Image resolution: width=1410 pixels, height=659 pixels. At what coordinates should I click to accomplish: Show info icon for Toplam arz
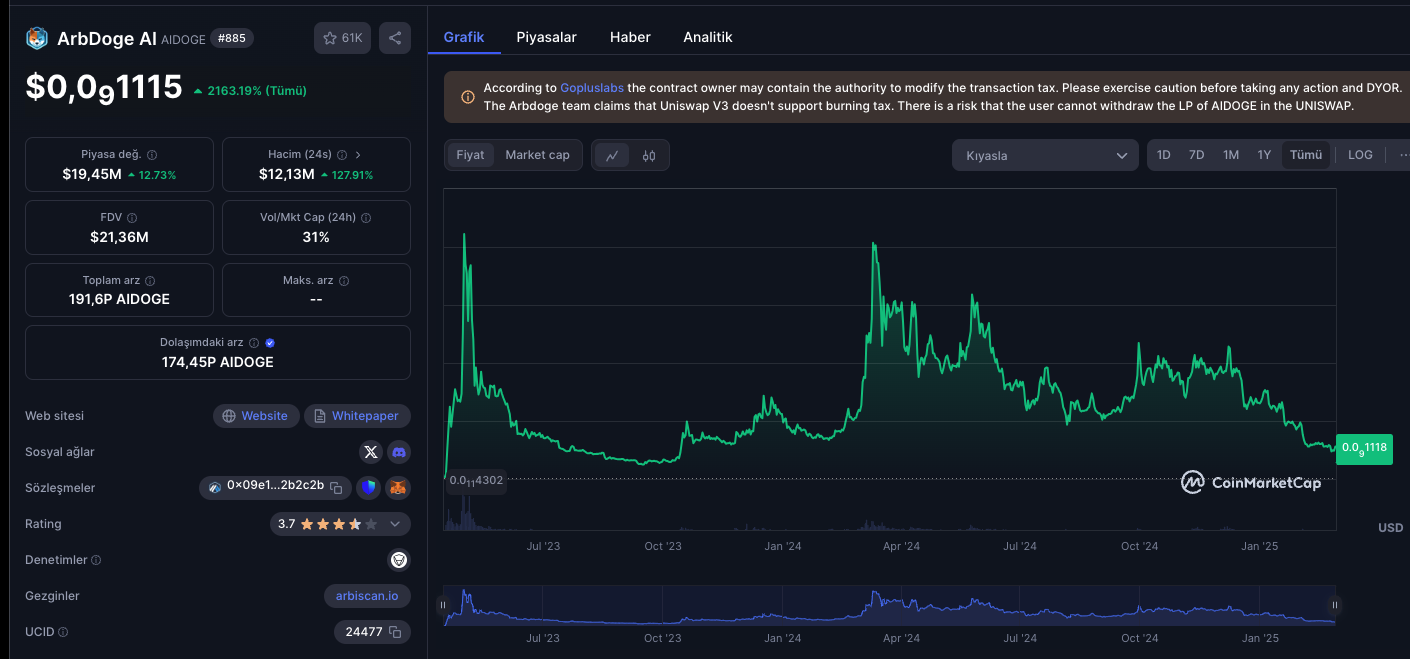click(150, 281)
